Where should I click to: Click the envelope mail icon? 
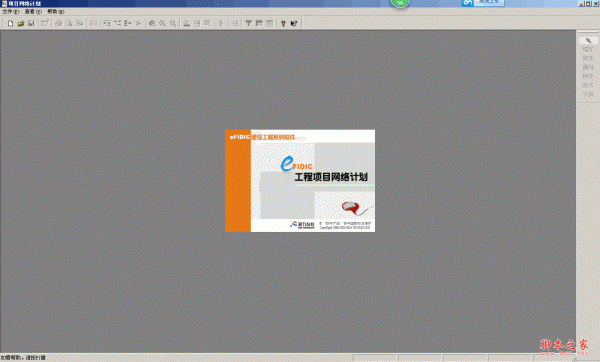(x=93, y=23)
